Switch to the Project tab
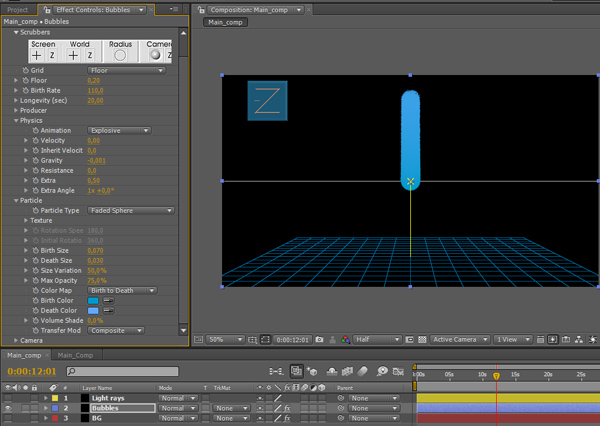 click(x=18, y=10)
